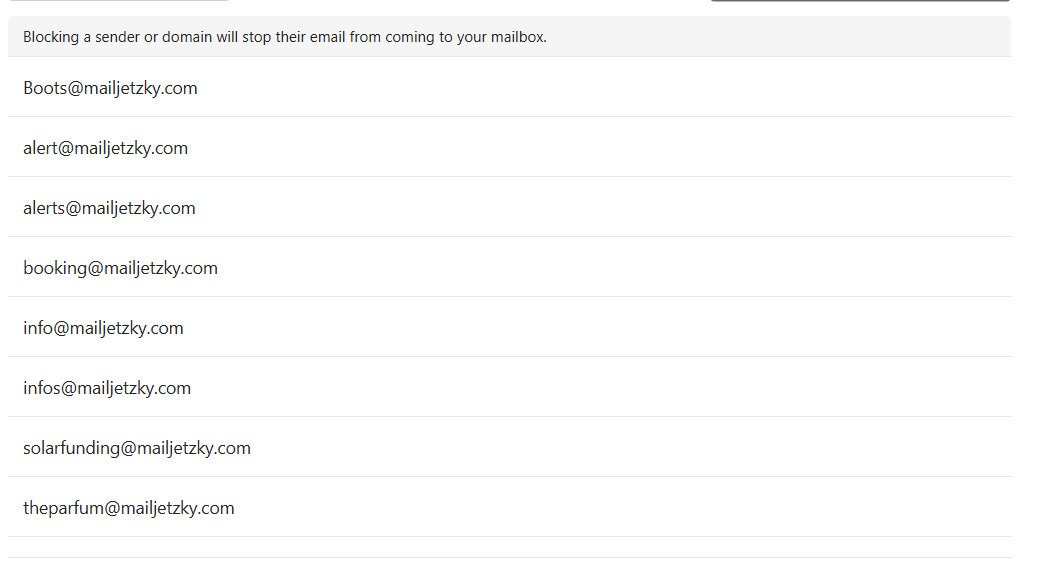Select infos@mailjetzky.com in the list

pyautogui.click(x=107, y=388)
